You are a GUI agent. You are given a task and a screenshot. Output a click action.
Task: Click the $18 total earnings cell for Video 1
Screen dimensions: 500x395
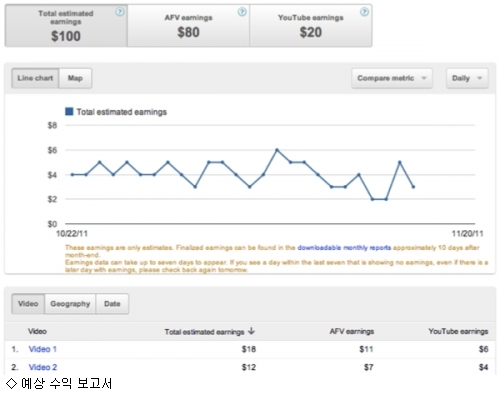249,349
